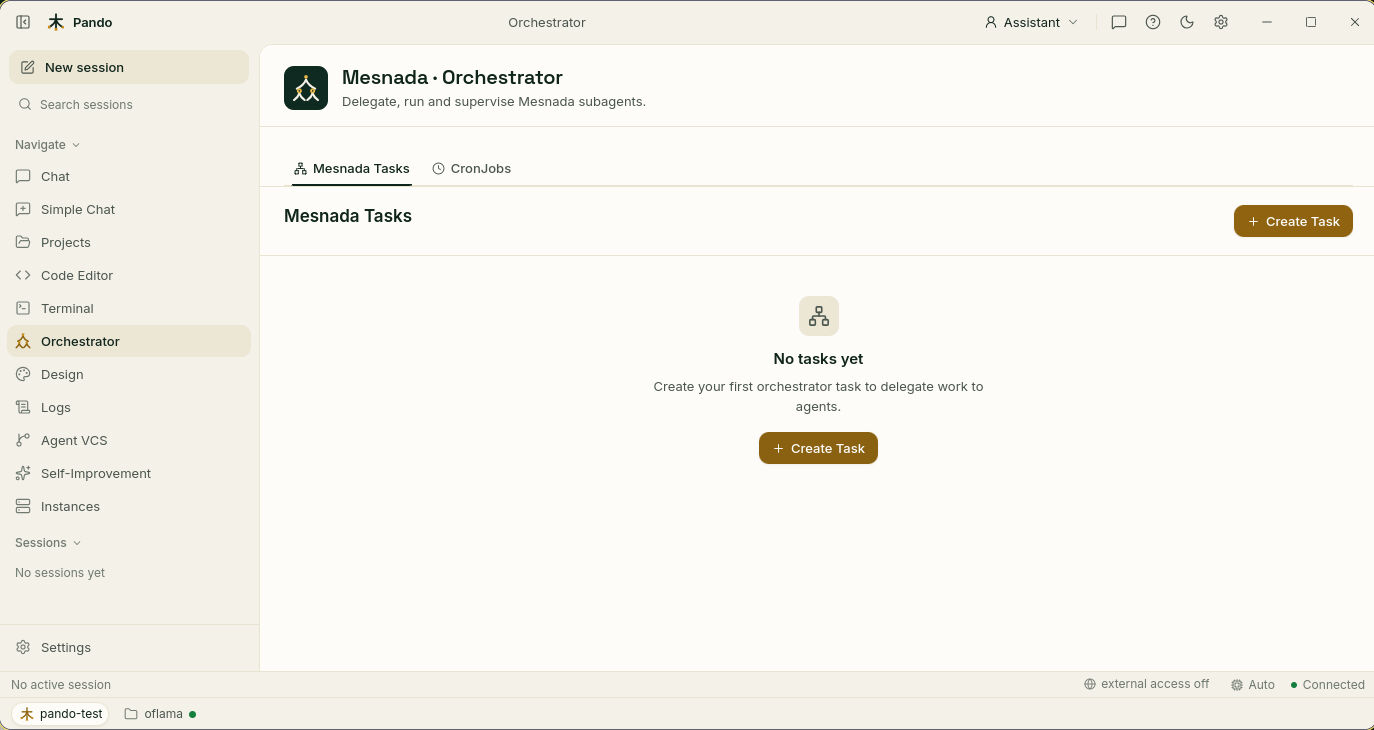The height and width of the screenshot is (730, 1374).
Task: Open the oflama folder in status bar
Action: pyautogui.click(x=160, y=714)
